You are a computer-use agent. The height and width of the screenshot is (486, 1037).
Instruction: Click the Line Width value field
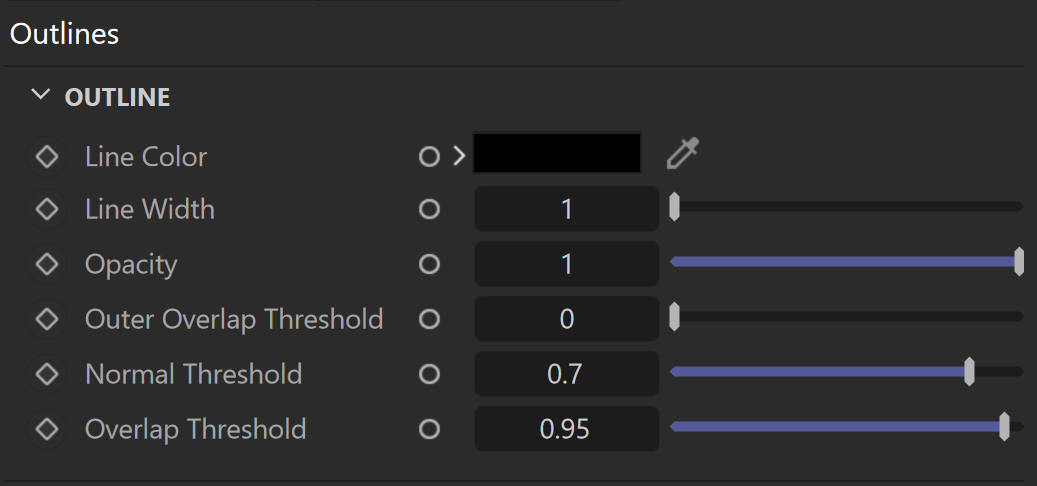pyautogui.click(x=567, y=209)
